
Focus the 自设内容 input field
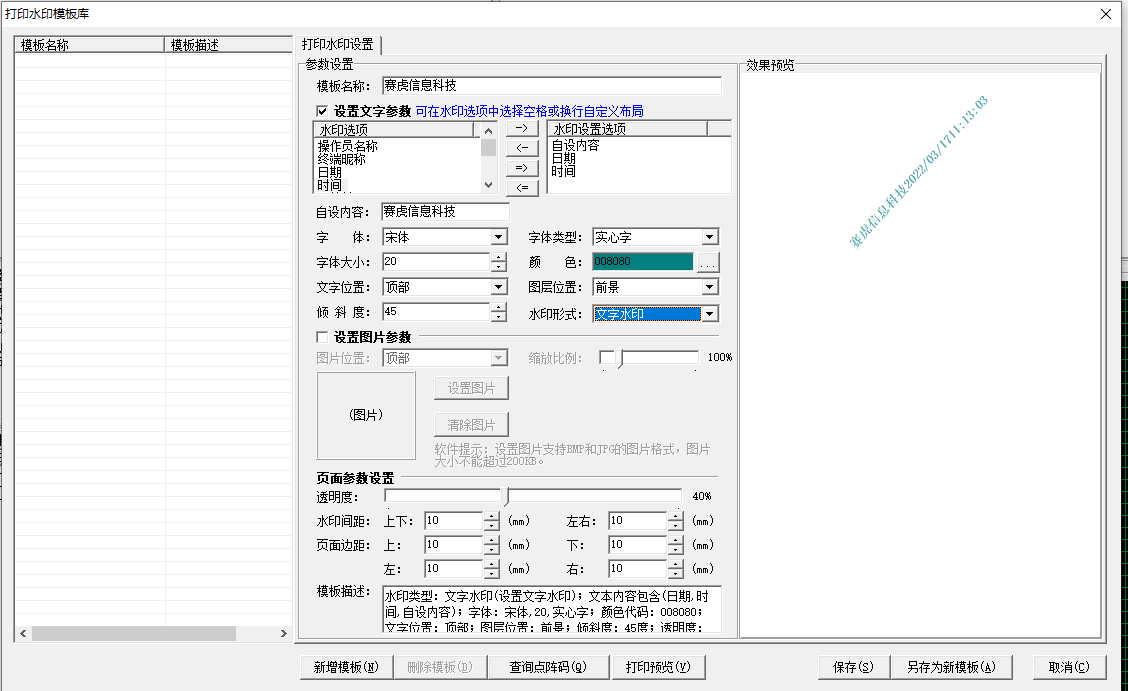tap(445, 211)
